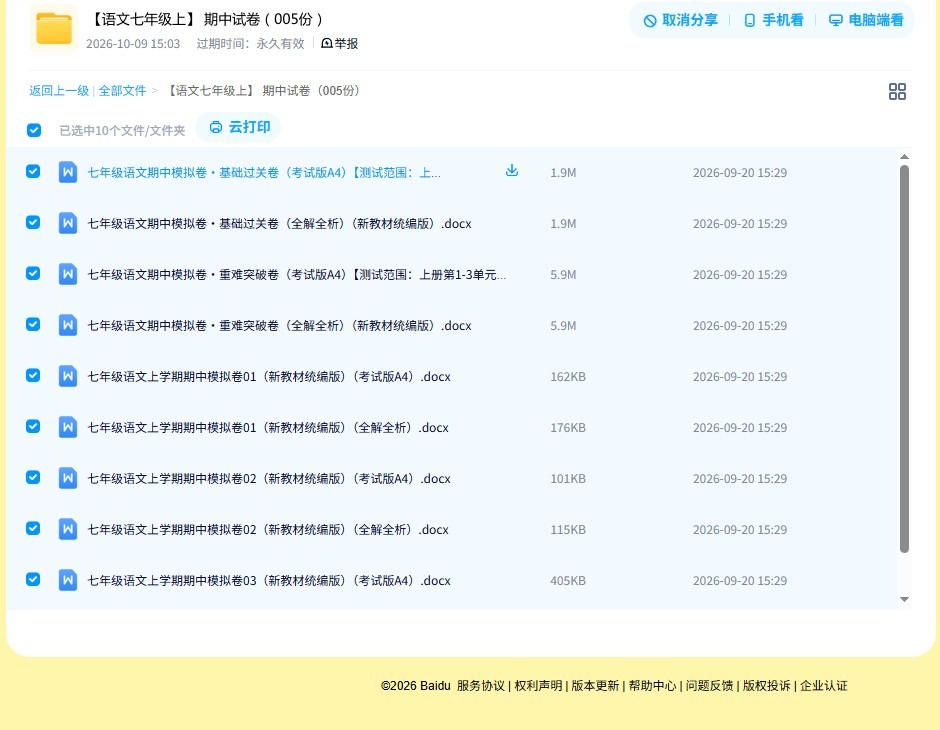
Task: Report this share via 举报
Action: click(340, 43)
